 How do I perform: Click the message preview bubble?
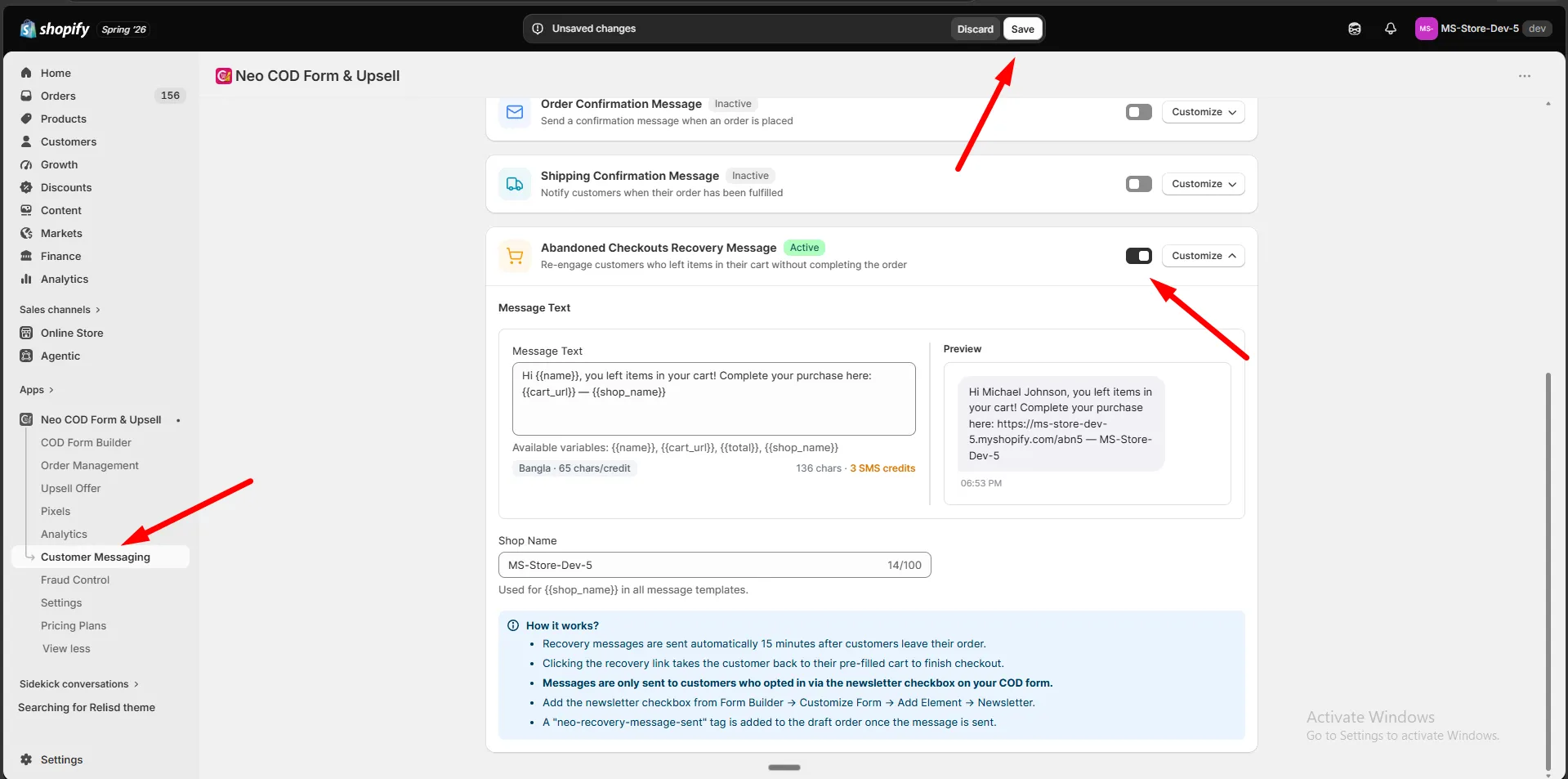point(1061,423)
